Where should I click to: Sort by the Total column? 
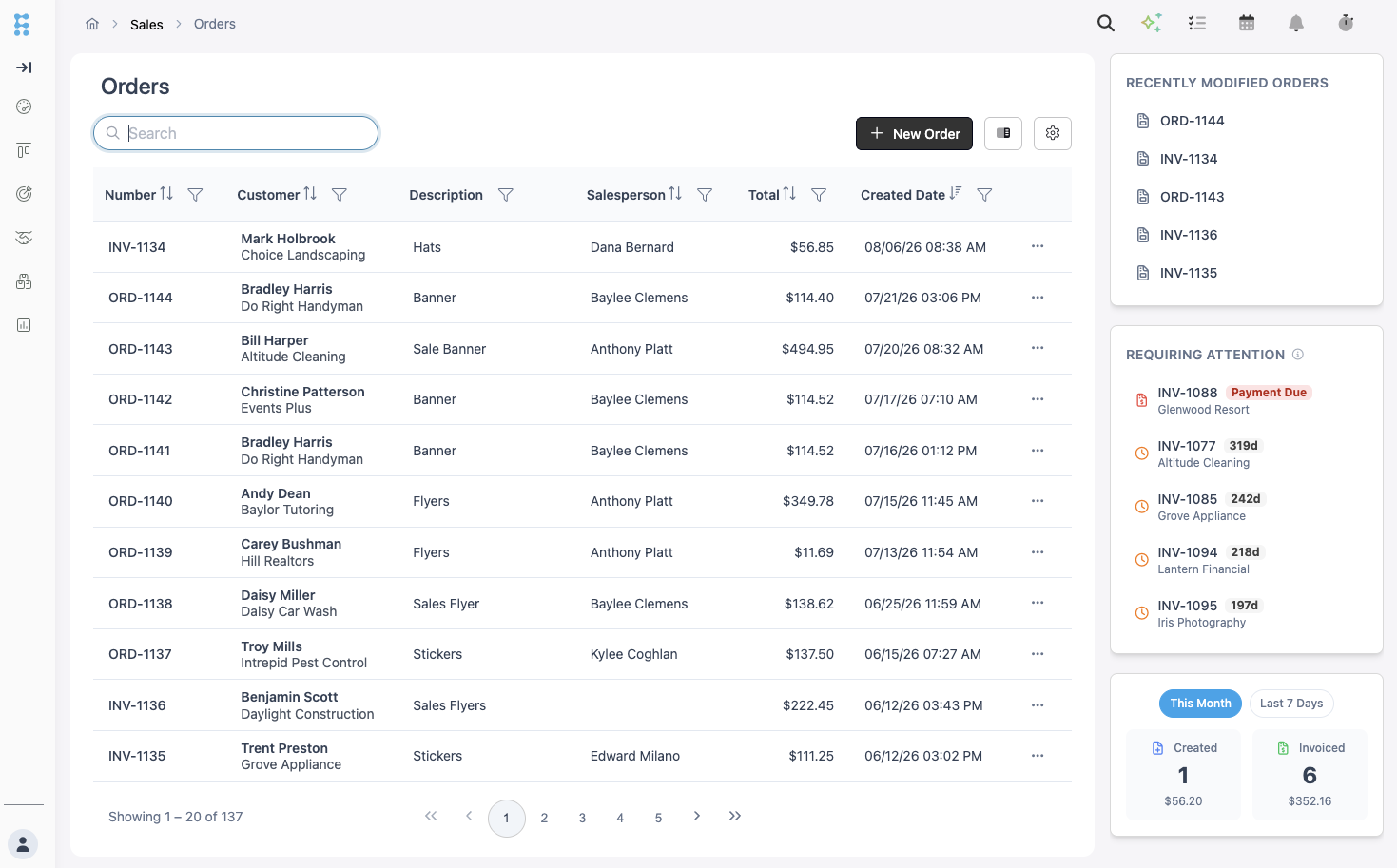[789, 194]
